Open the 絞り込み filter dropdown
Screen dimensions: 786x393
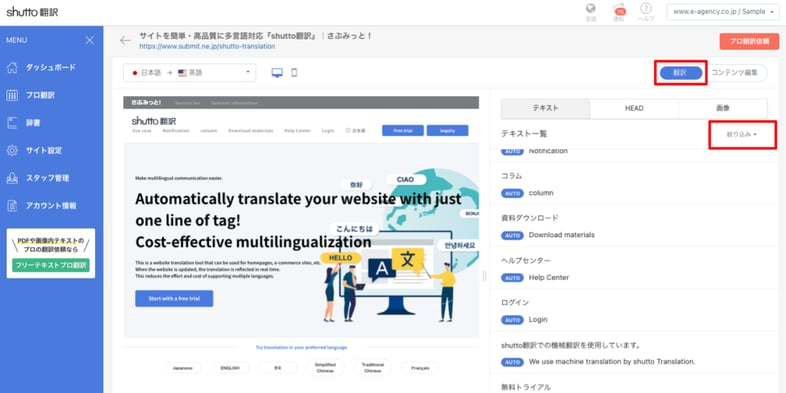[x=742, y=134]
